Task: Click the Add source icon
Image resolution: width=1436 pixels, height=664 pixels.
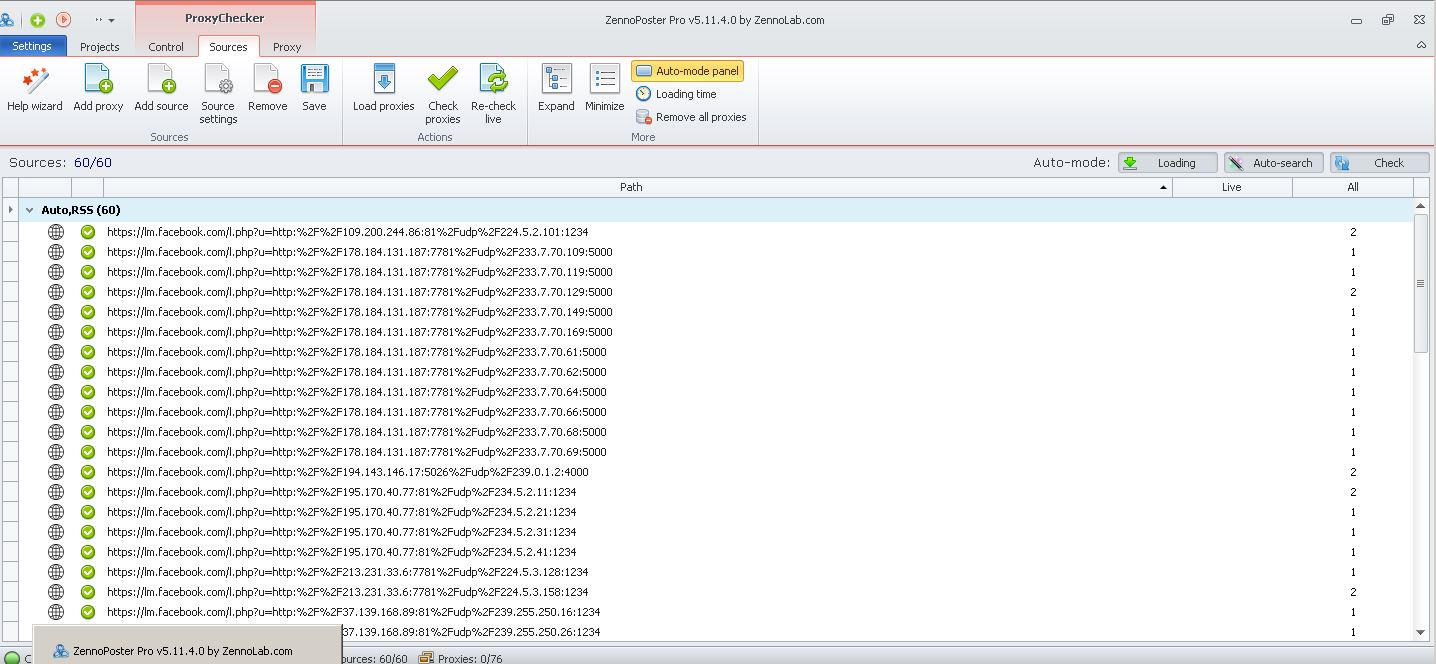Action: tap(161, 89)
